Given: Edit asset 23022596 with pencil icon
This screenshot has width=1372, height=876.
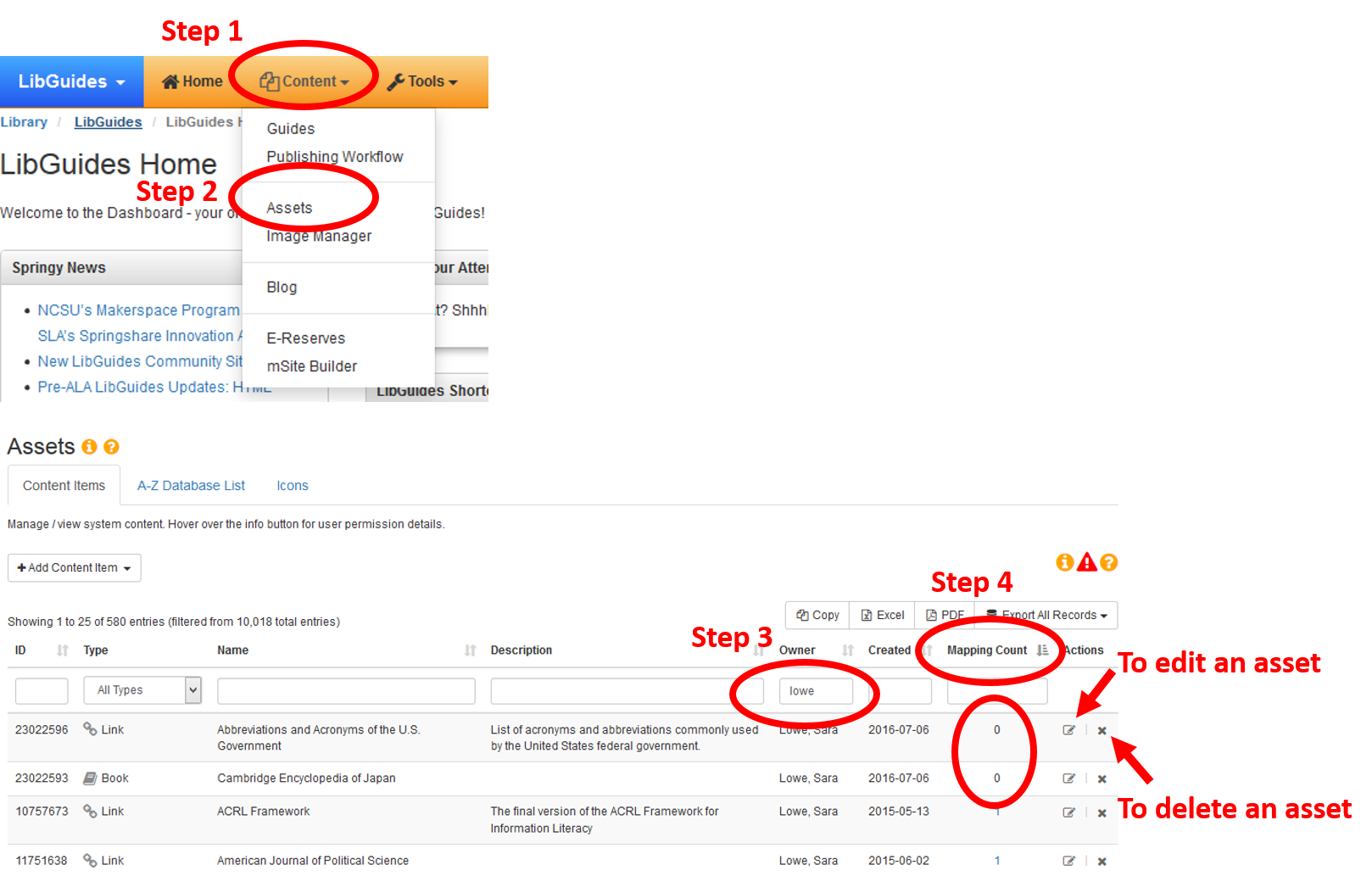Looking at the screenshot, I should [x=1069, y=730].
